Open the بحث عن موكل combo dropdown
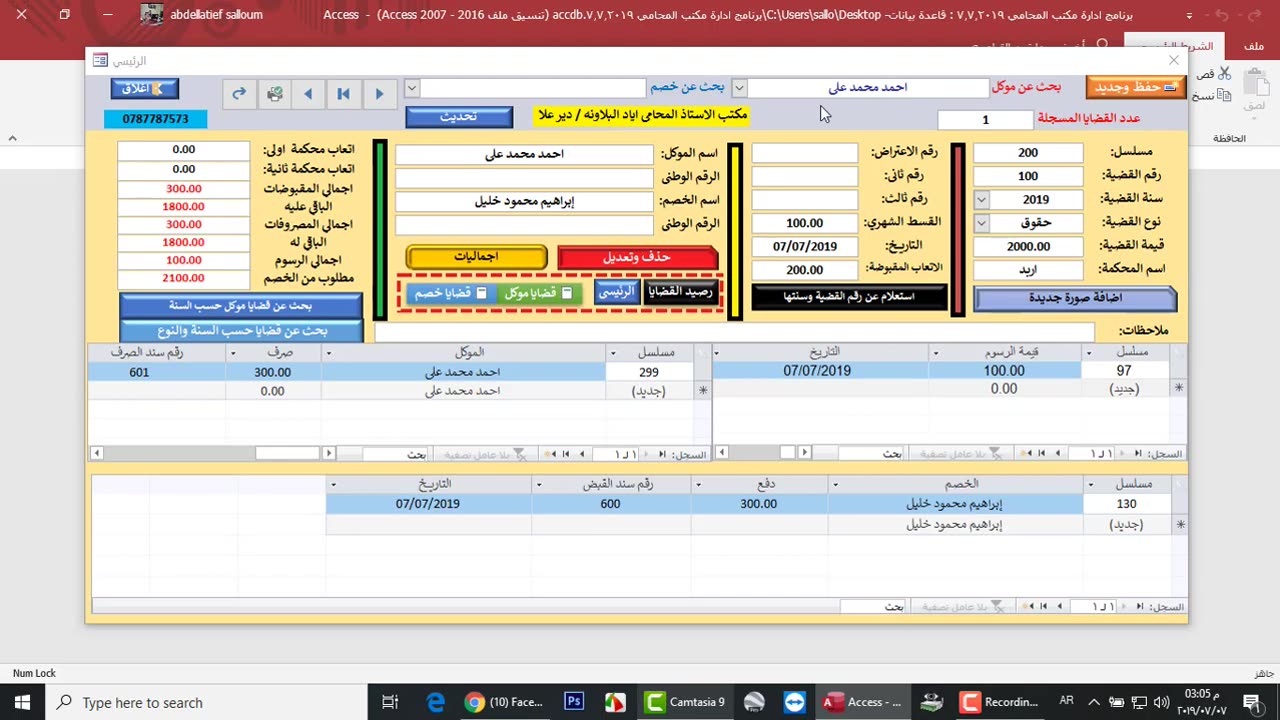 pyautogui.click(x=739, y=88)
